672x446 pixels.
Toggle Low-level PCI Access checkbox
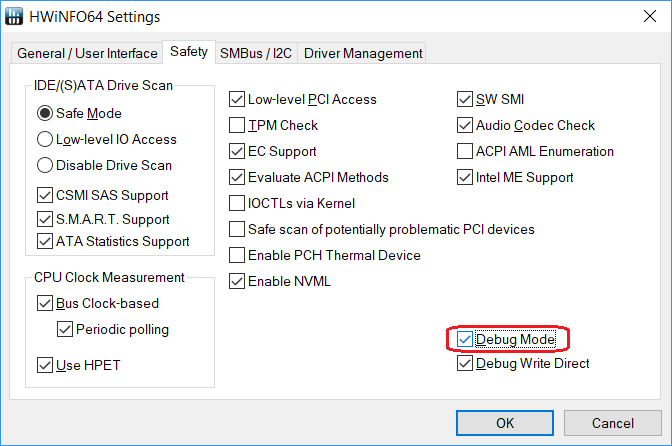[x=237, y=99]
